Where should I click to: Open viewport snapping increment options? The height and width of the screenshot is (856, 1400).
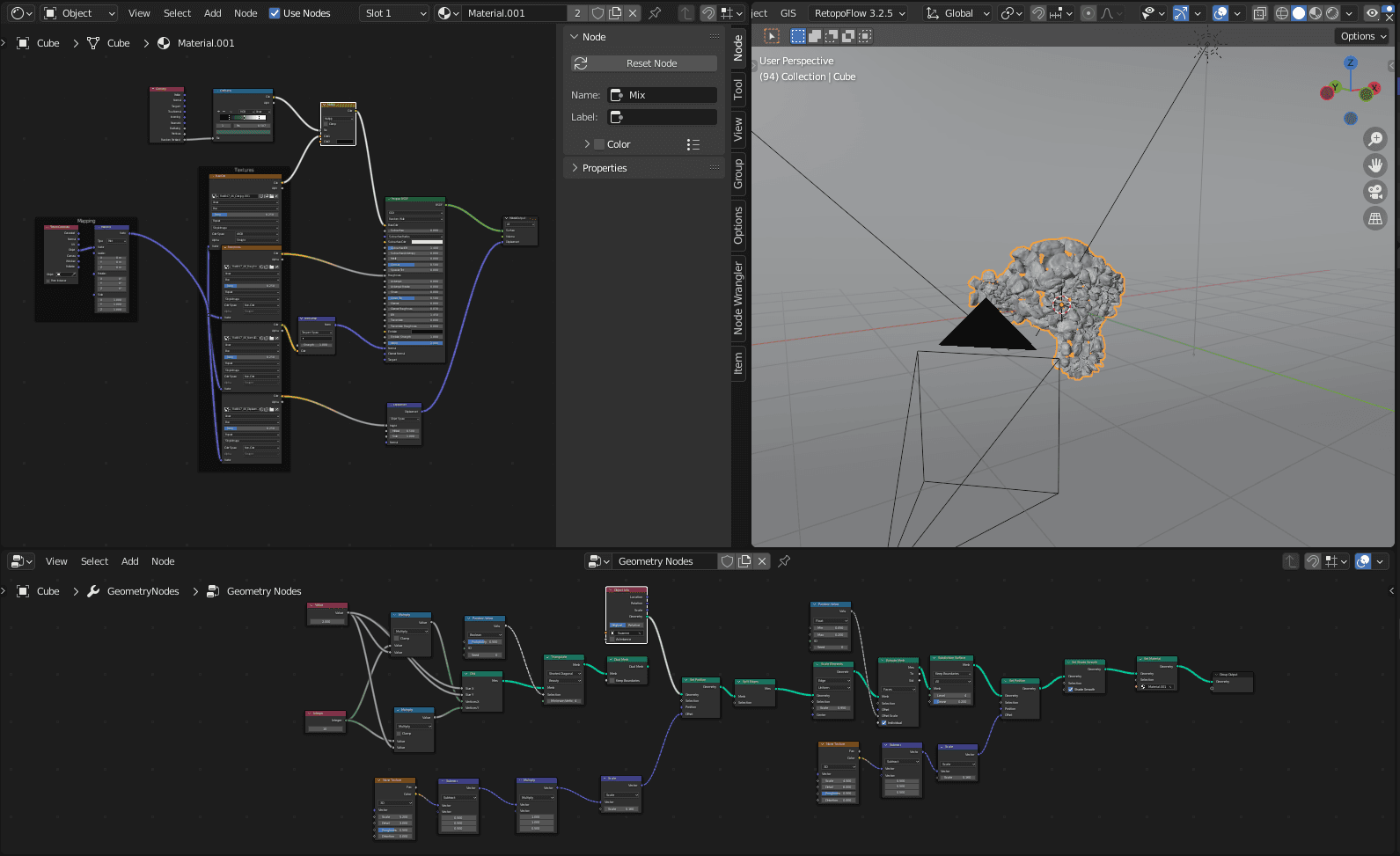point(1060,13)
